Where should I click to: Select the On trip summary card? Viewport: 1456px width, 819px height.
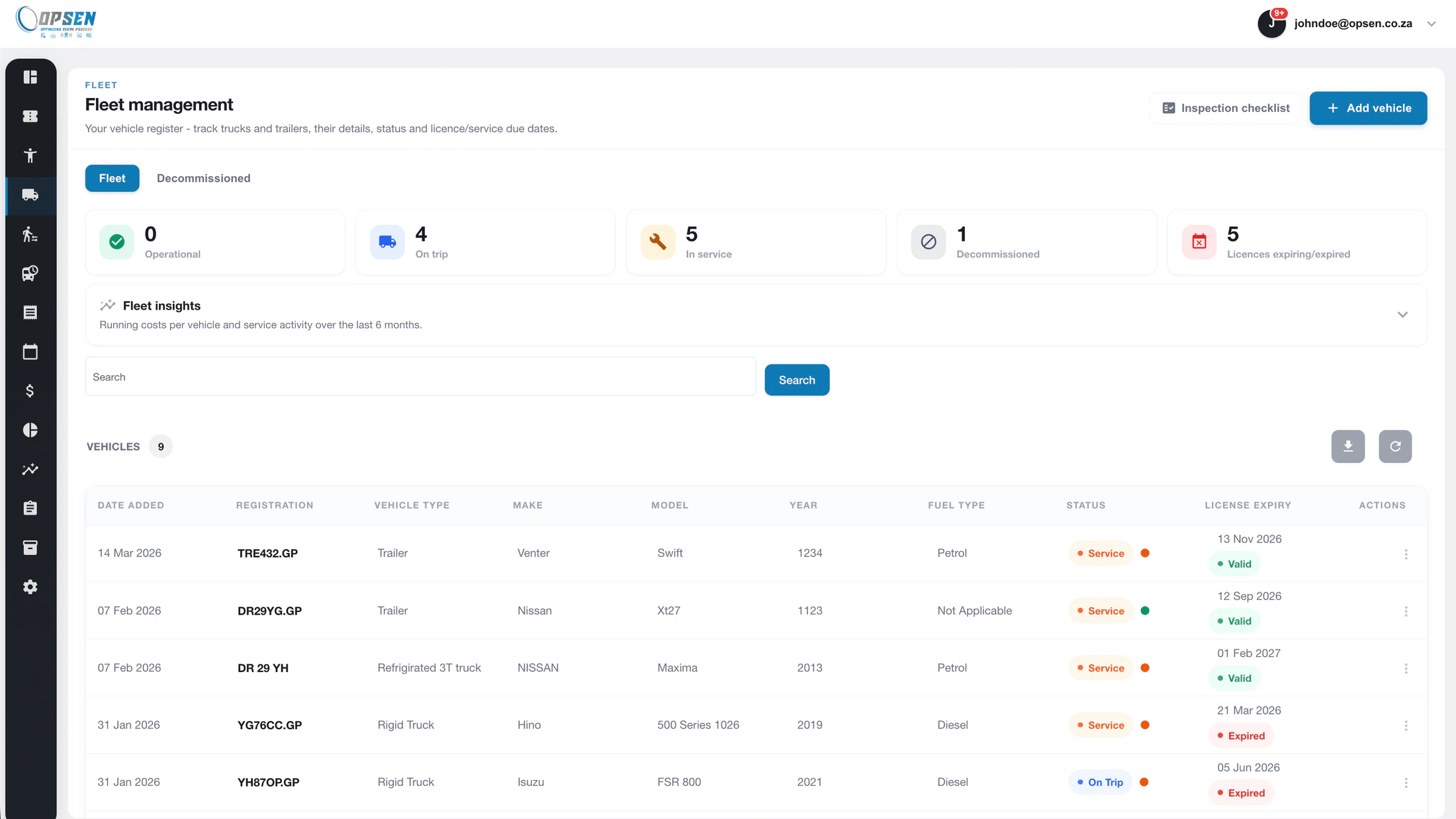(x=485, y=242)
